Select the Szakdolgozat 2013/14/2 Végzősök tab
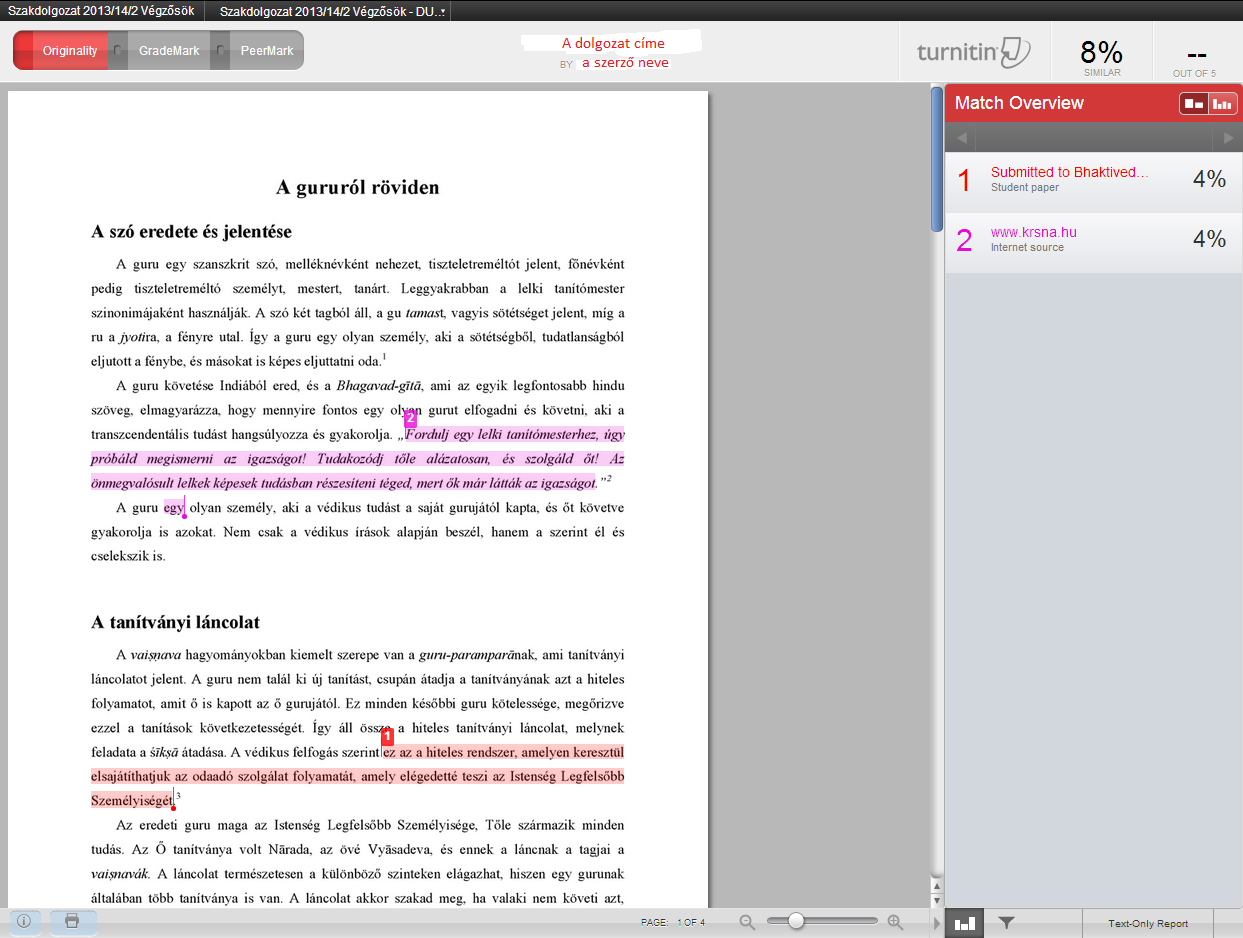 tap(100, 11)
